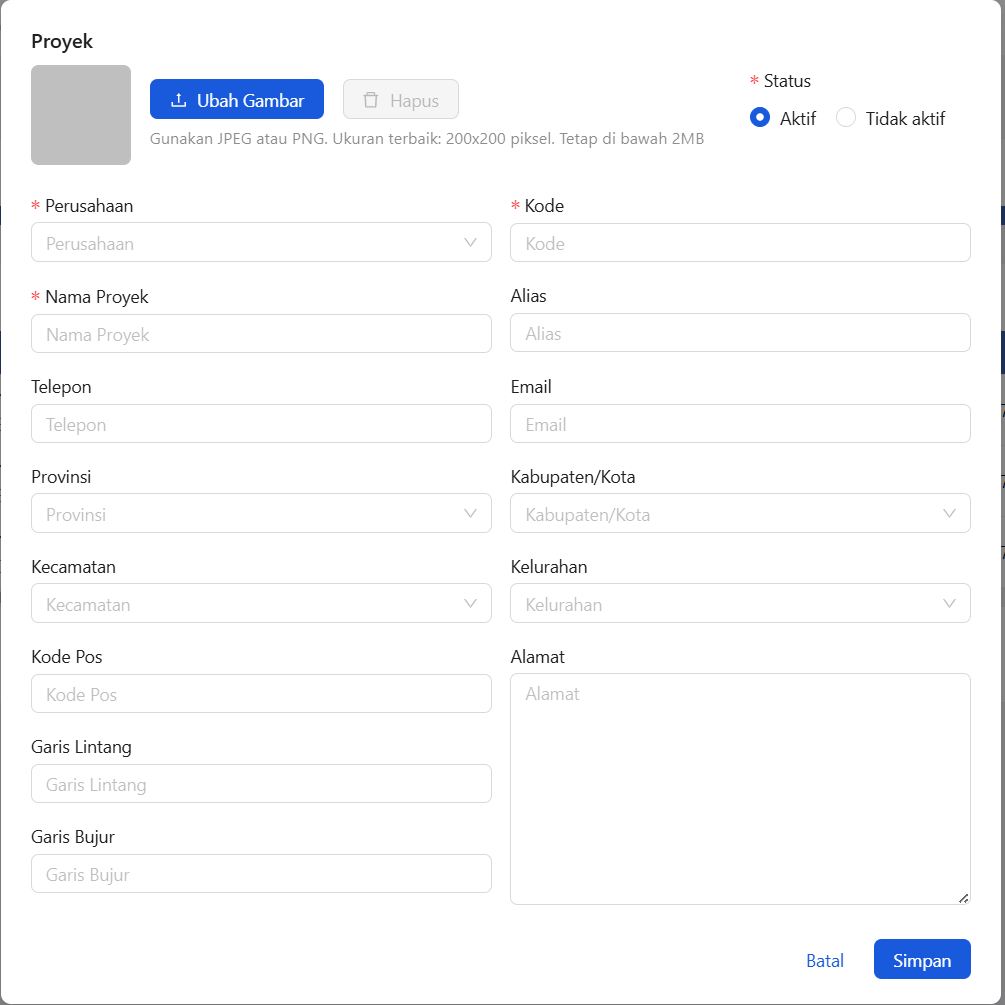Focus the Nama Proyek text field
The image size is (1005, 1005).
click(261, 334)
